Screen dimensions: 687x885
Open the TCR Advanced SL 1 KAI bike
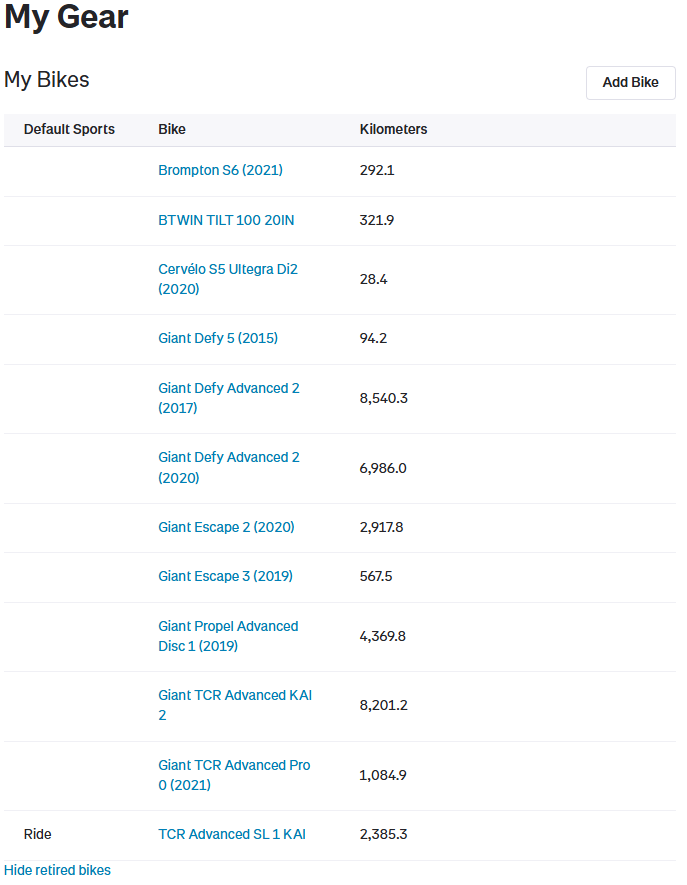click(231, 834)
